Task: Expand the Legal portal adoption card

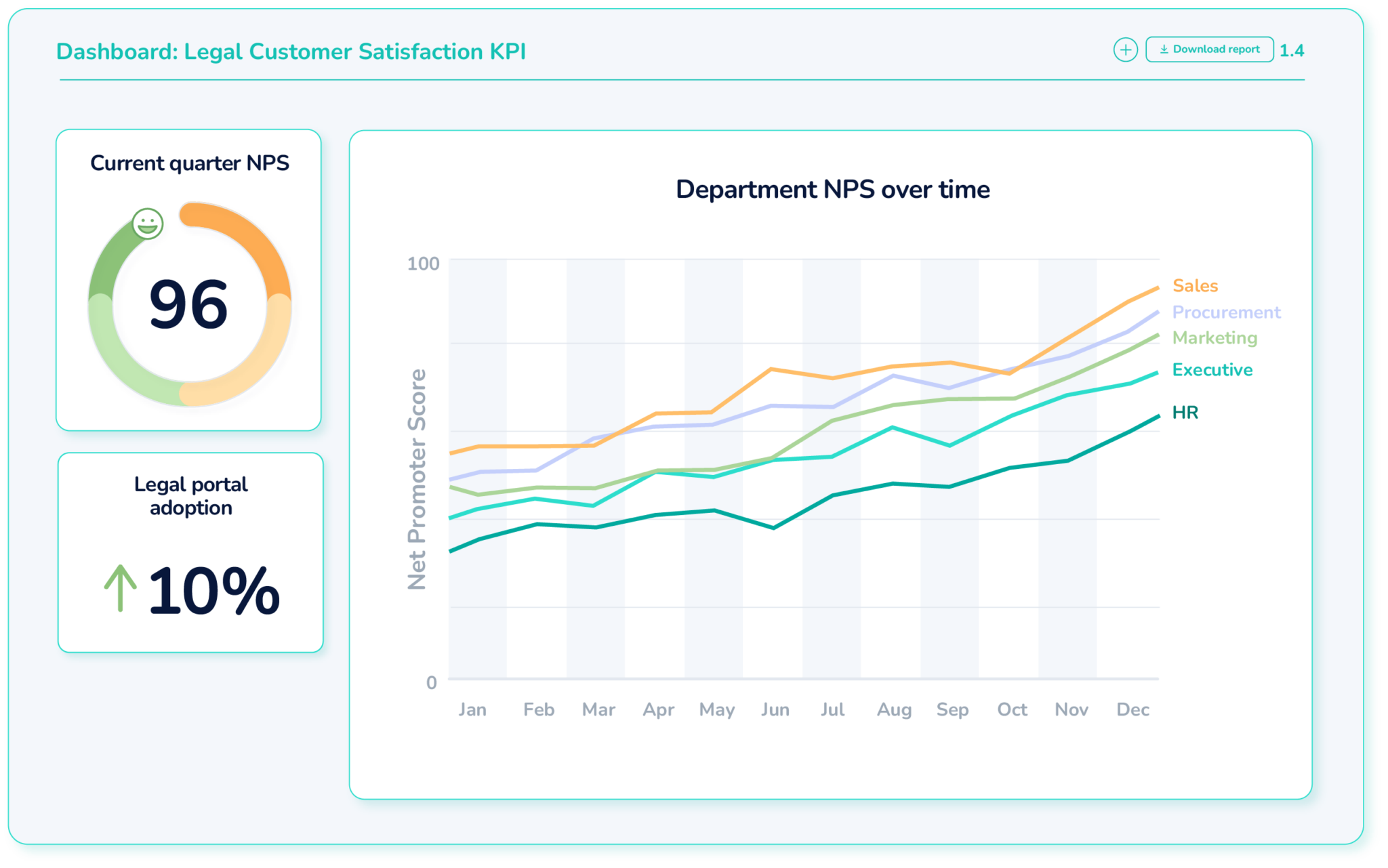Action: [x=190, y=495]
